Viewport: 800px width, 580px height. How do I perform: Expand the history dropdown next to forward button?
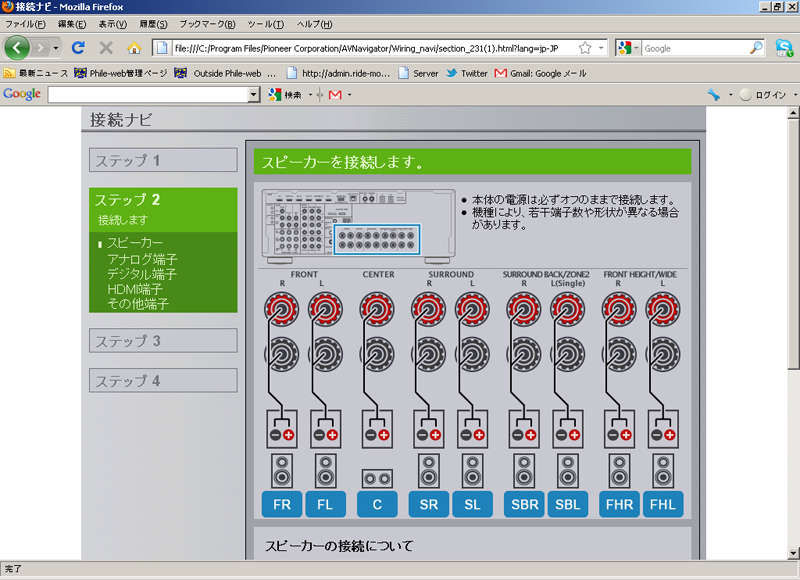pyautogui.click(x=56, y=48)
